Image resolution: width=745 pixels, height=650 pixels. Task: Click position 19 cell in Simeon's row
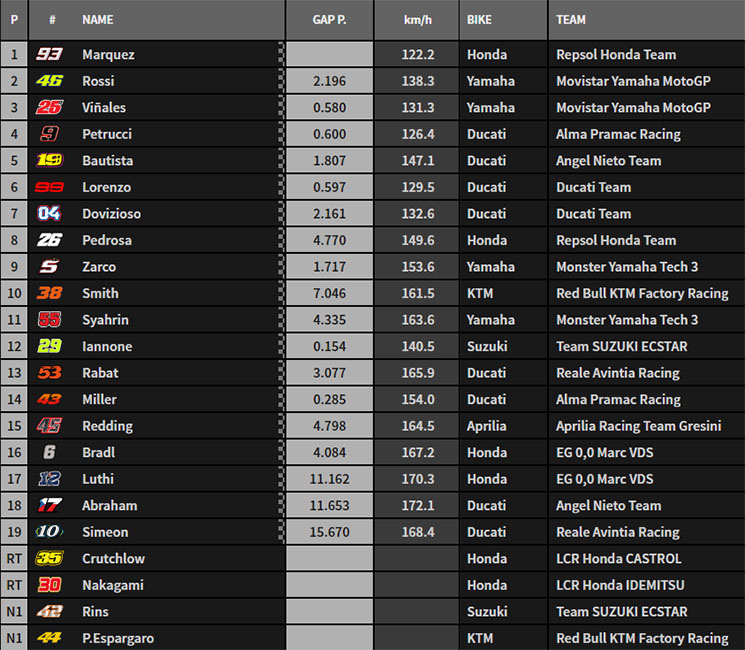14,532
